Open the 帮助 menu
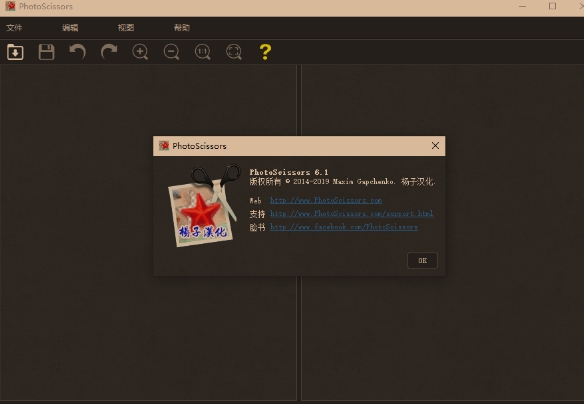The image size is (584, 404). pyautogui.click(x=182, y=28)
